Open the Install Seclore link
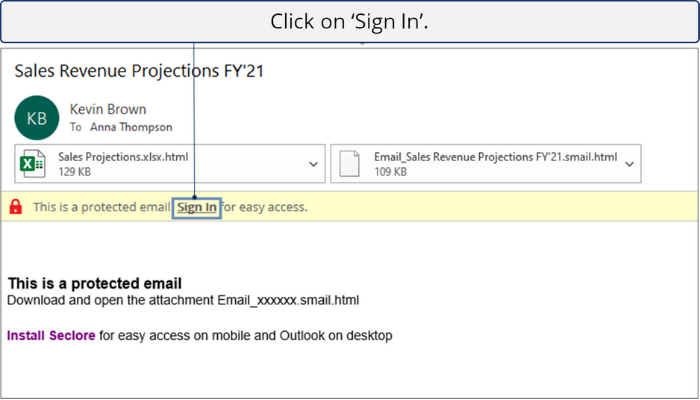This screenshot has width=700, height=400. [51, 335]
